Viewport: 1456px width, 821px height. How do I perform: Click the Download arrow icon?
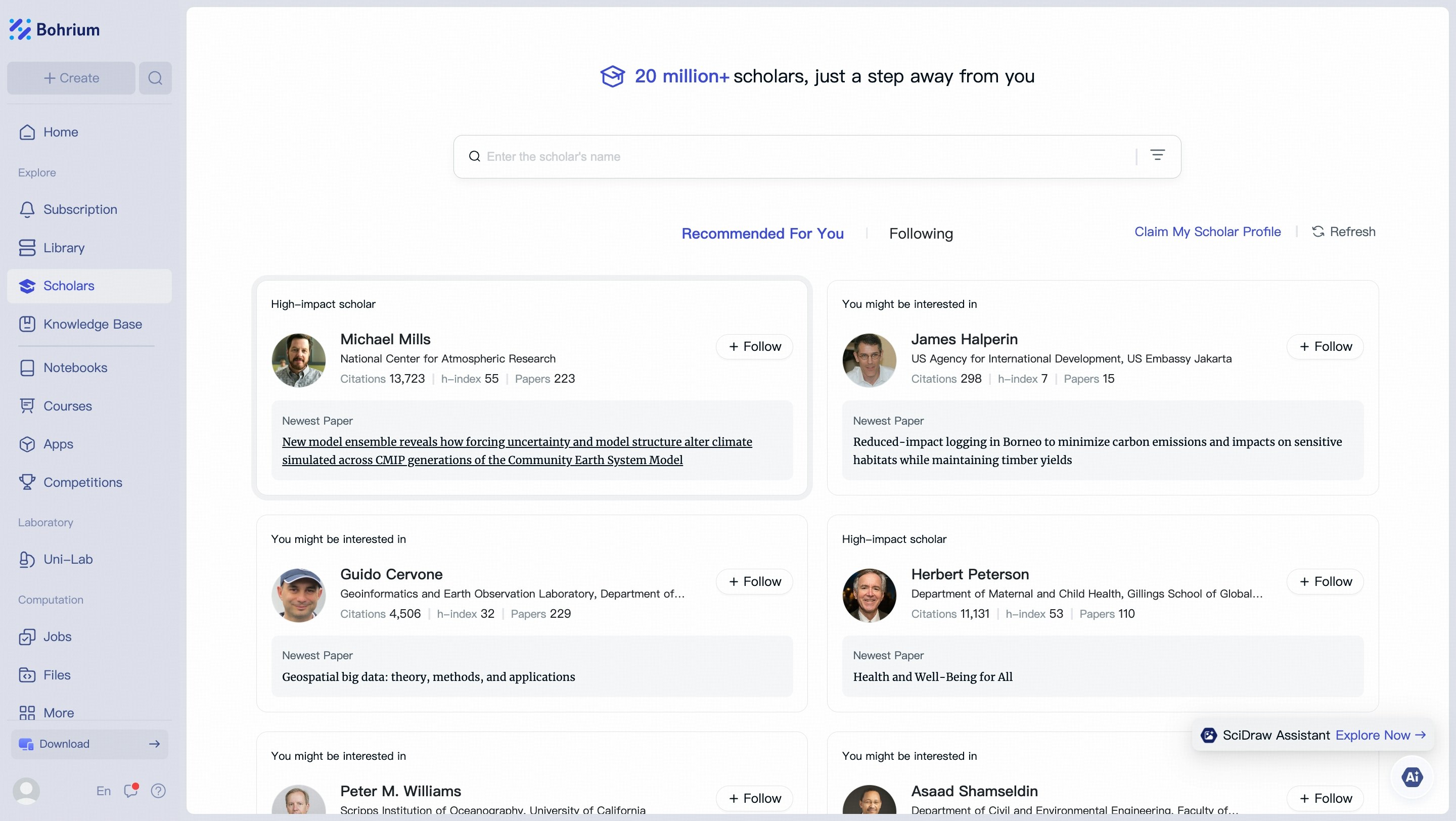pos(154,744)
